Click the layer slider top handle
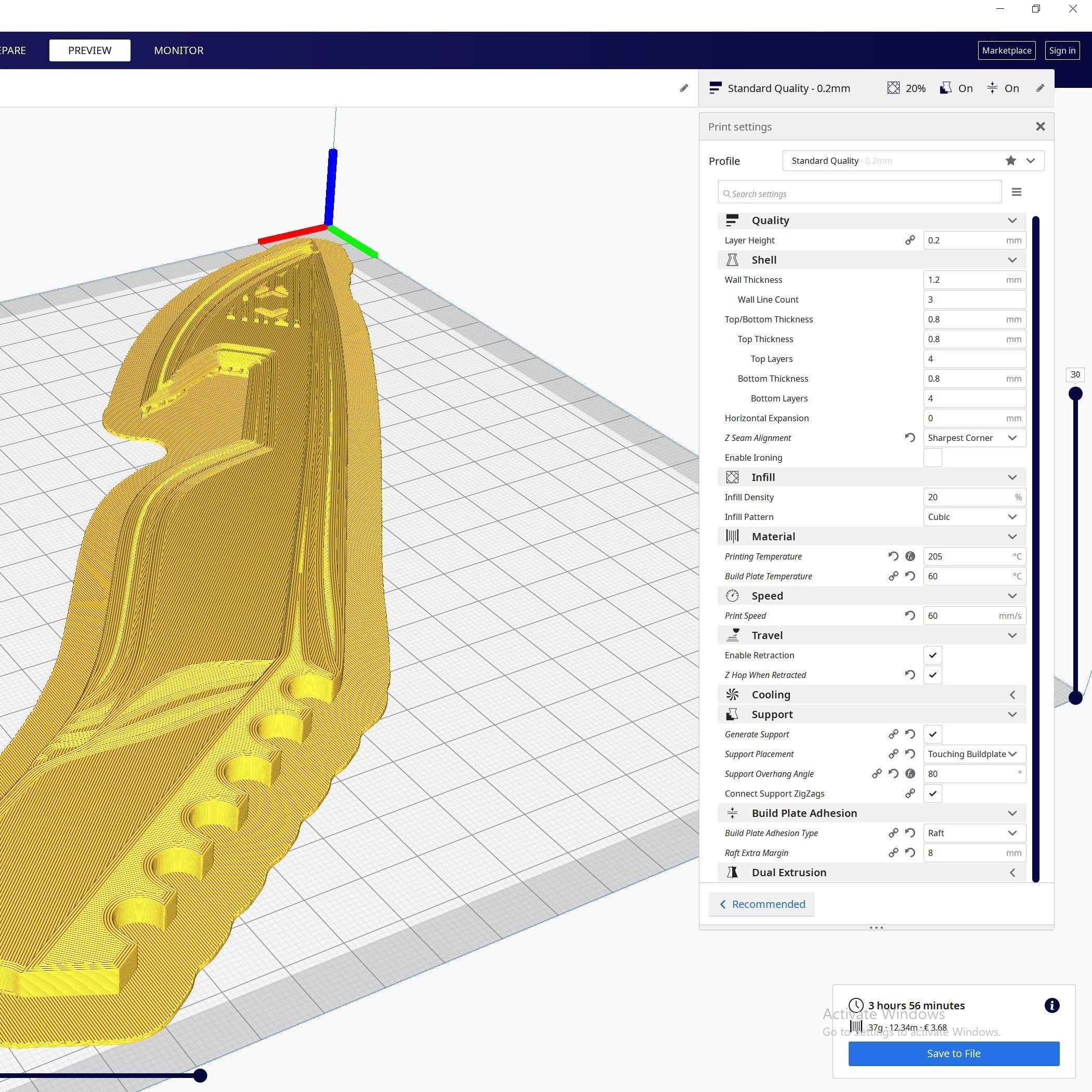The height and width of the screenshot is (1092, 1092). [x=1075, y=394]
